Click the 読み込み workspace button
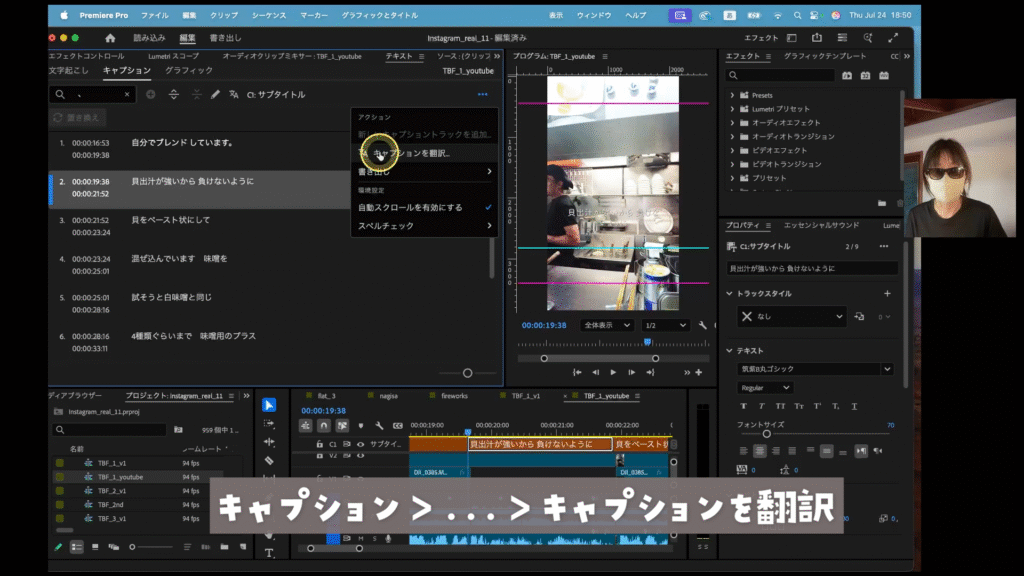 pos(150,38)
